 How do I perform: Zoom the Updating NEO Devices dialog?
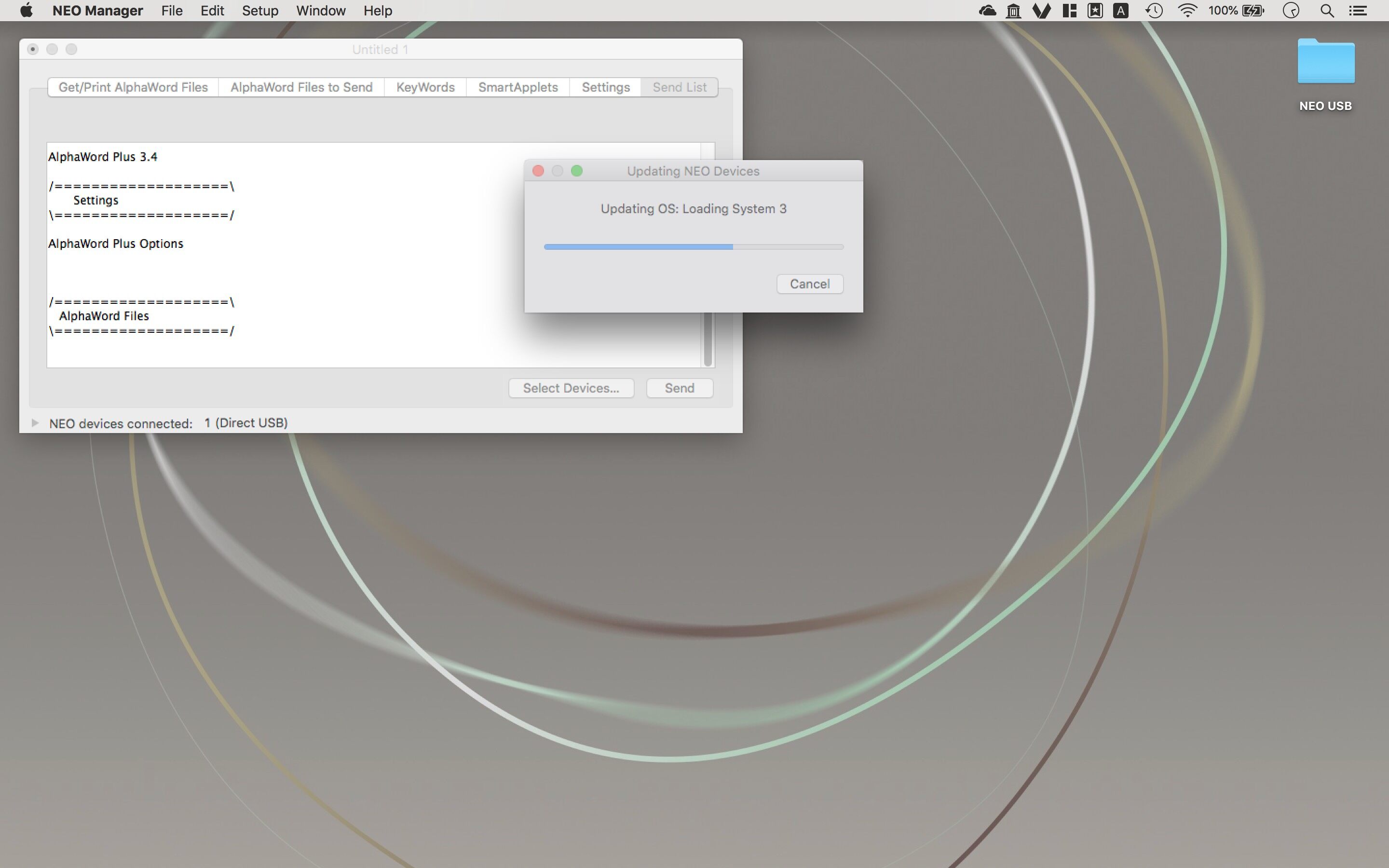pos(577,171)
